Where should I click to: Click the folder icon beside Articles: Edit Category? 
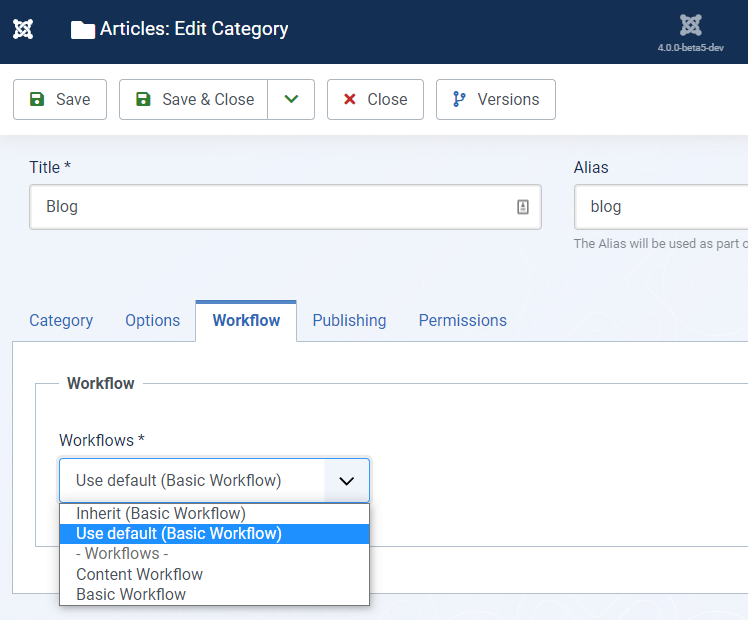[x=82, y=30]
